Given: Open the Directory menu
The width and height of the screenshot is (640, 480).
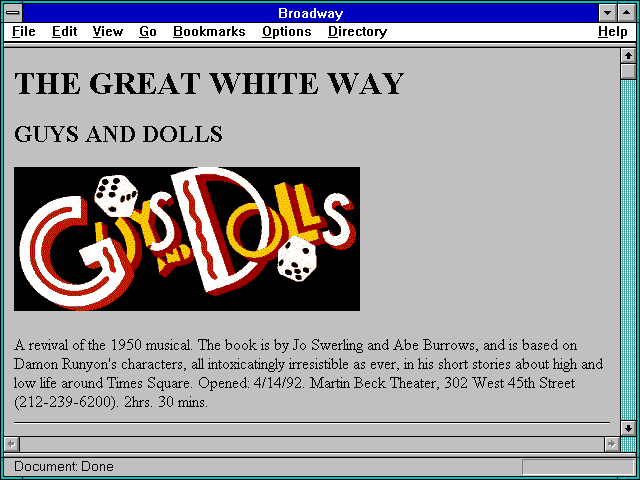Looking at the screenshot, I should coord(358,32).
